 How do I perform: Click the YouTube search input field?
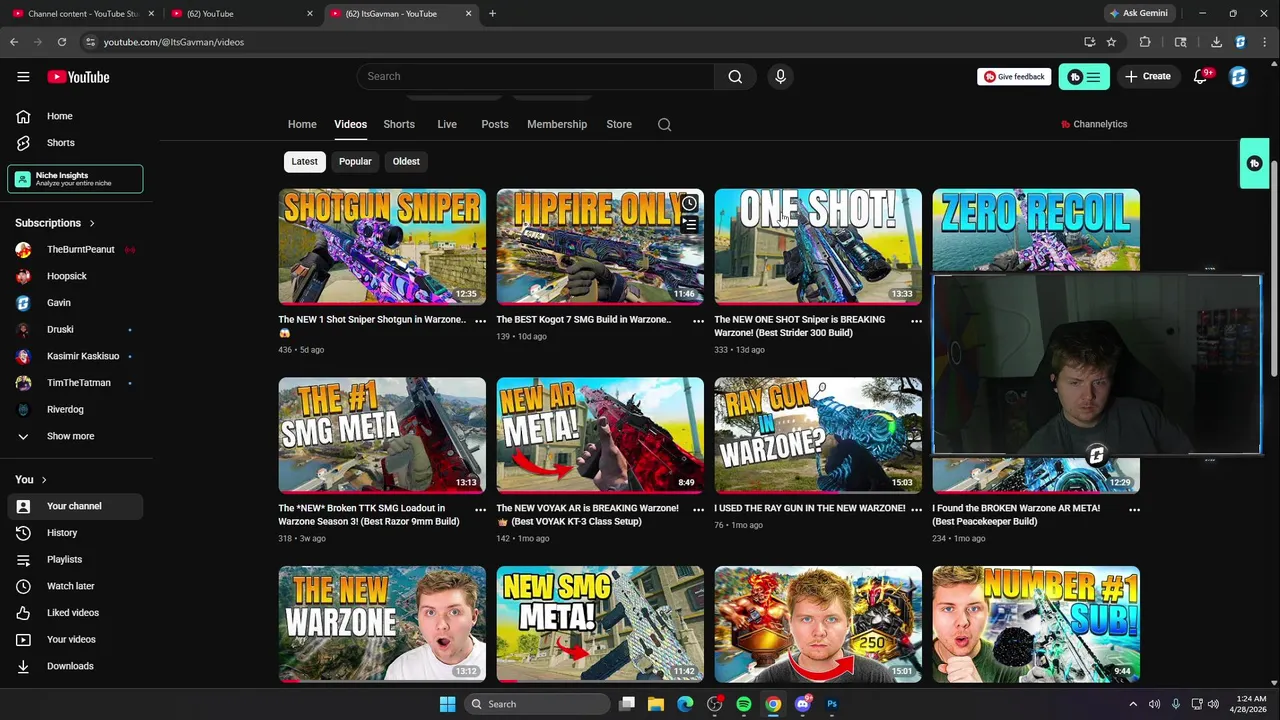point(535,76)
